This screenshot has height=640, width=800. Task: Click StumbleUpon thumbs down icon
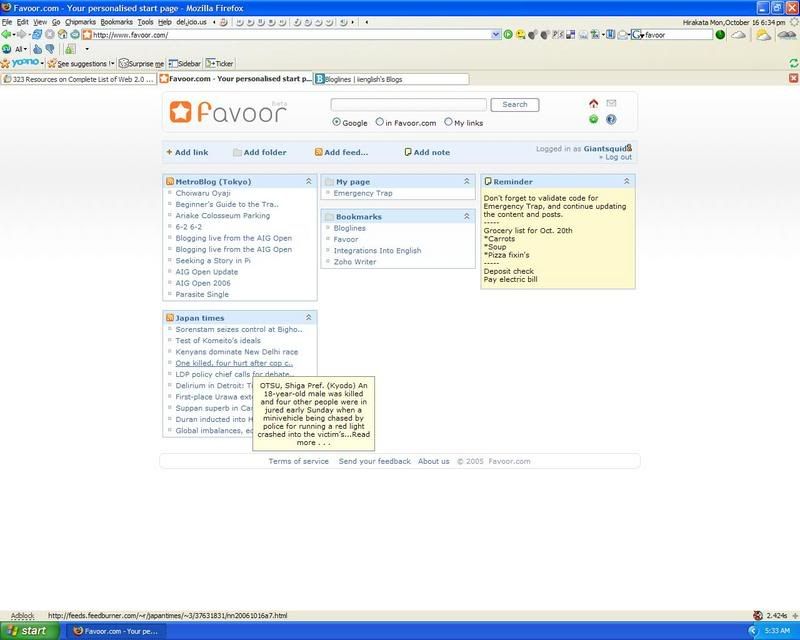(x=50, y=49)
